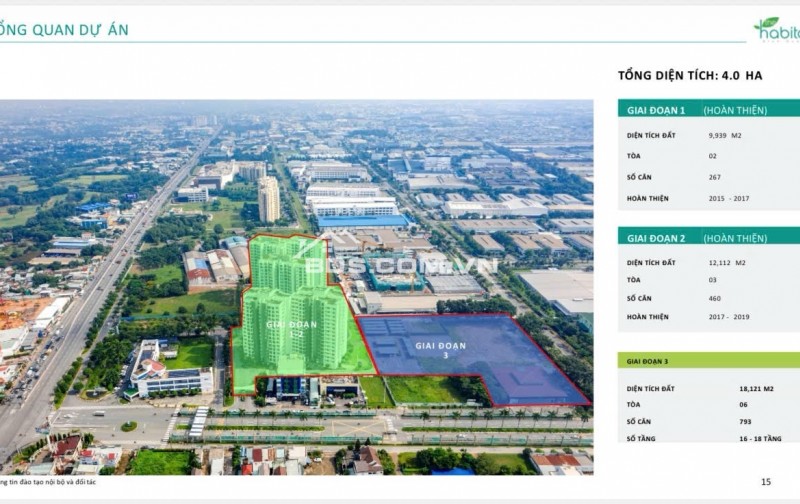Click the aerial project overview photo
Viewport: 800px width, 504px height.
tap(296, 287)
